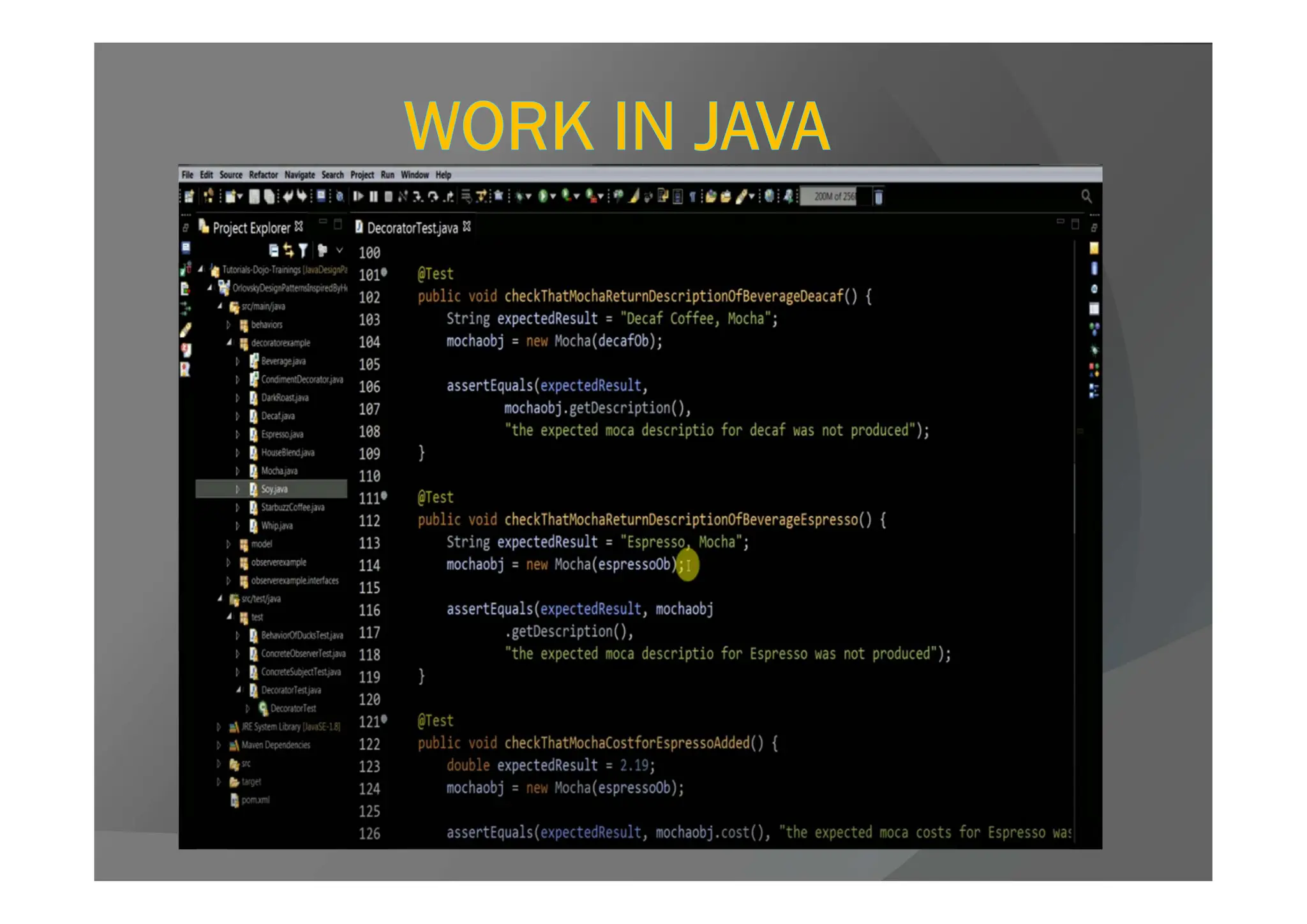Select Mocha.java in the project tree
Screen dimensions: 1307x924
(279, 471)
